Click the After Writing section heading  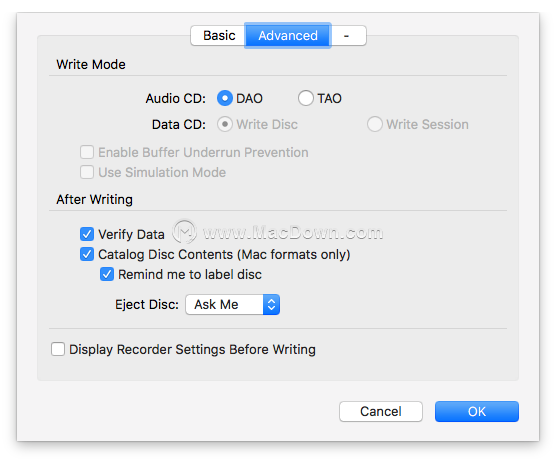pyautogui.click(x=94, y=200)
